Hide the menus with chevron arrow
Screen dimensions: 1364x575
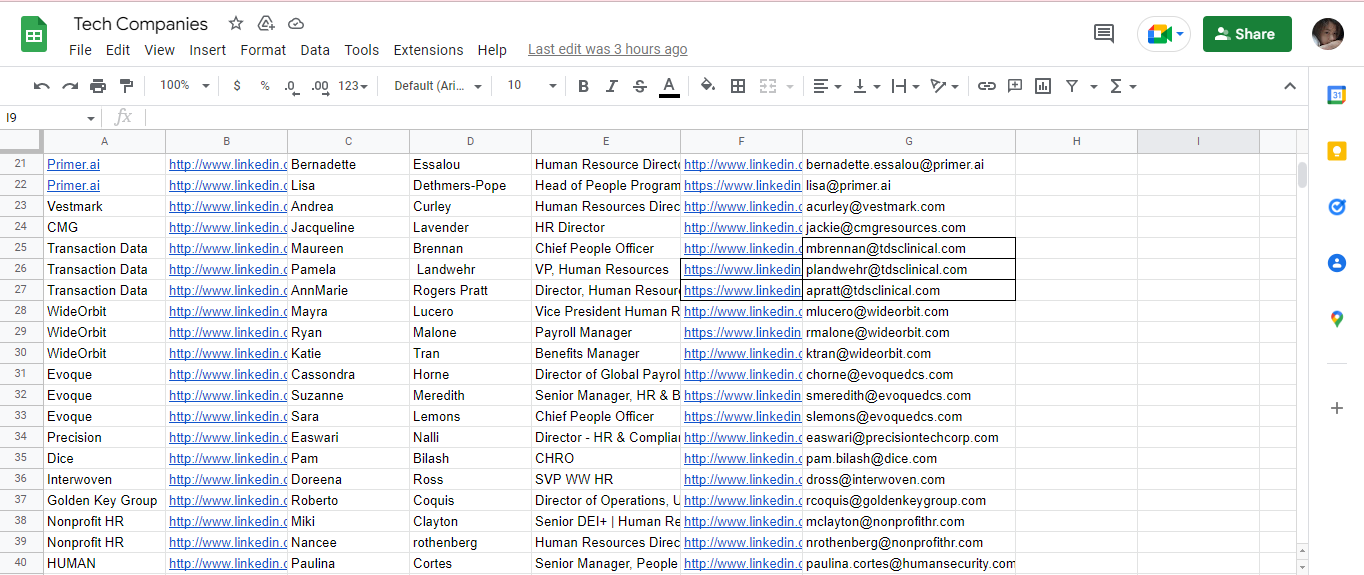click(1290, 86)
